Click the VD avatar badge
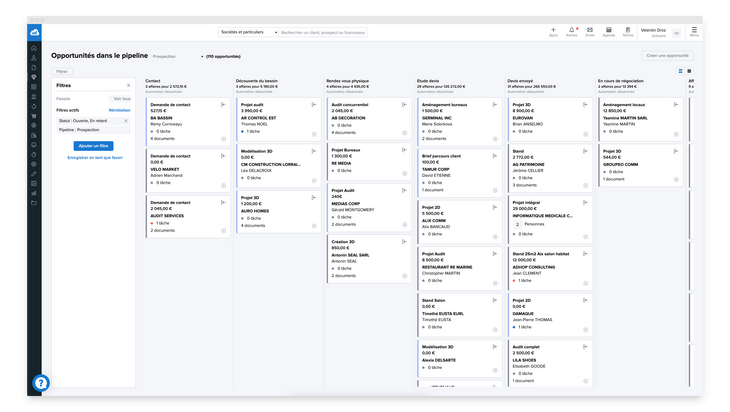The height and width of the screenshot is (412, 730). [676, 33]
